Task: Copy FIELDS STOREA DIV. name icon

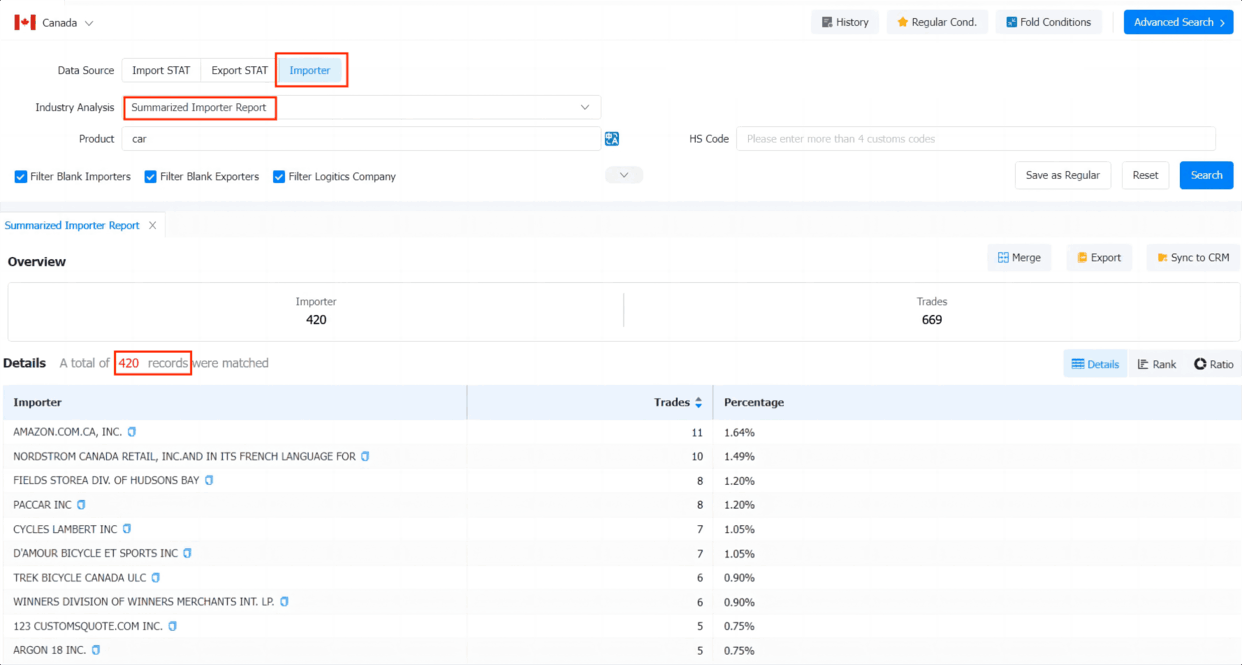Action: coord(209,480)
